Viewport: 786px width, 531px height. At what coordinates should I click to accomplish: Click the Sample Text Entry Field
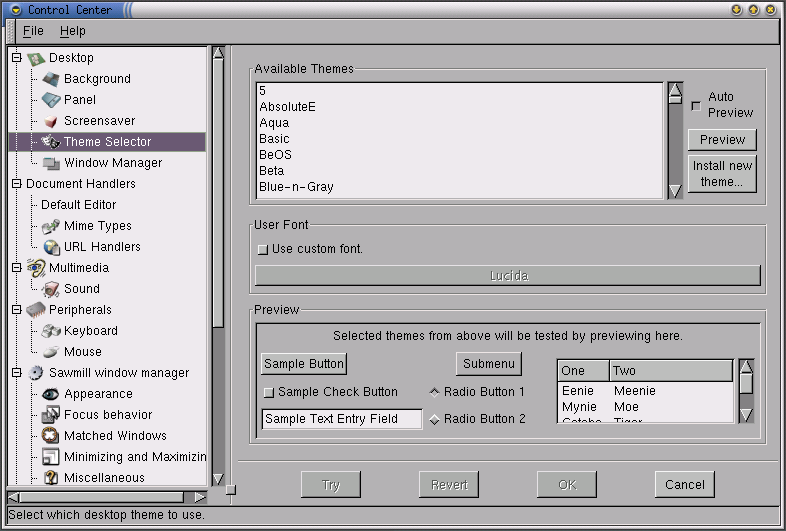(x=342, y=419)
